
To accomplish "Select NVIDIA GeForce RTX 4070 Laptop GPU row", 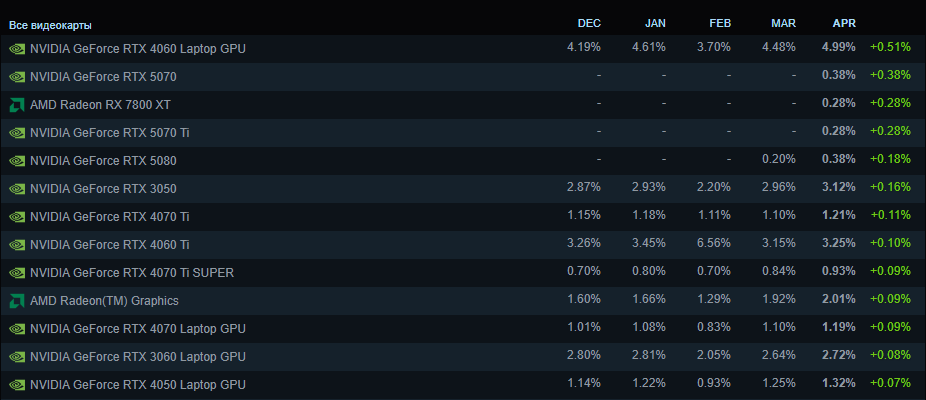I will point(137,328).
